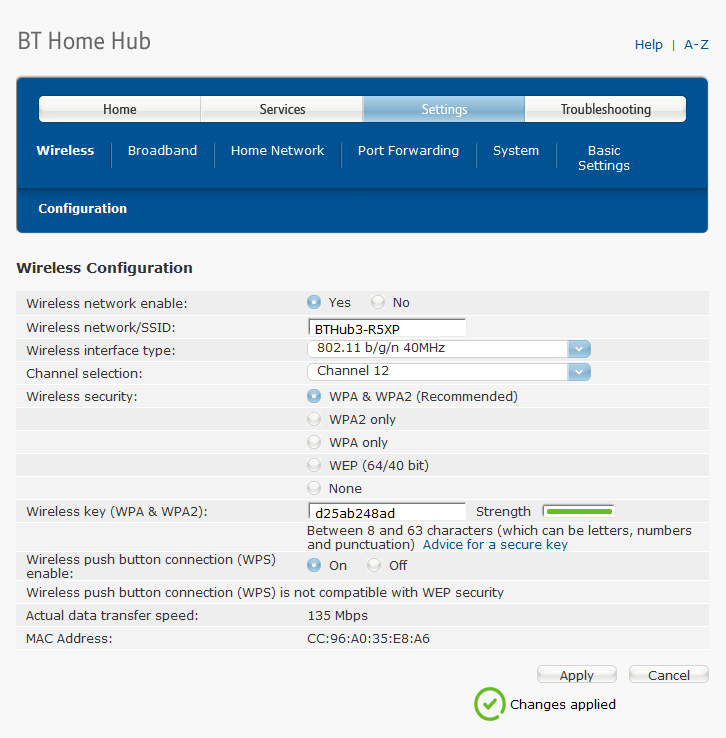
Task: Click the Changes applied status text
Action: click(x=563, y=704)
